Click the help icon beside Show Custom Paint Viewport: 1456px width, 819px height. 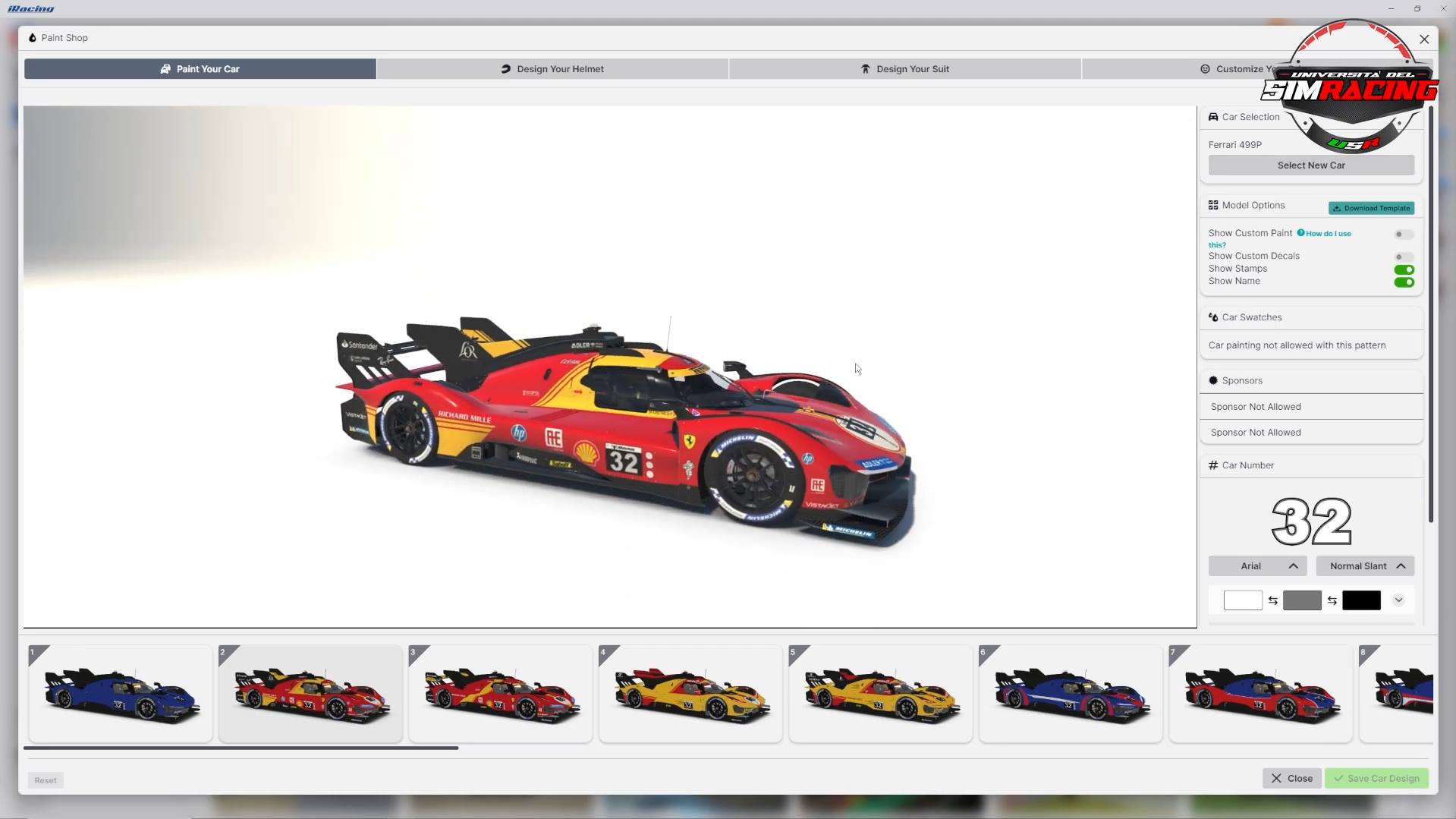(1300, 233)
